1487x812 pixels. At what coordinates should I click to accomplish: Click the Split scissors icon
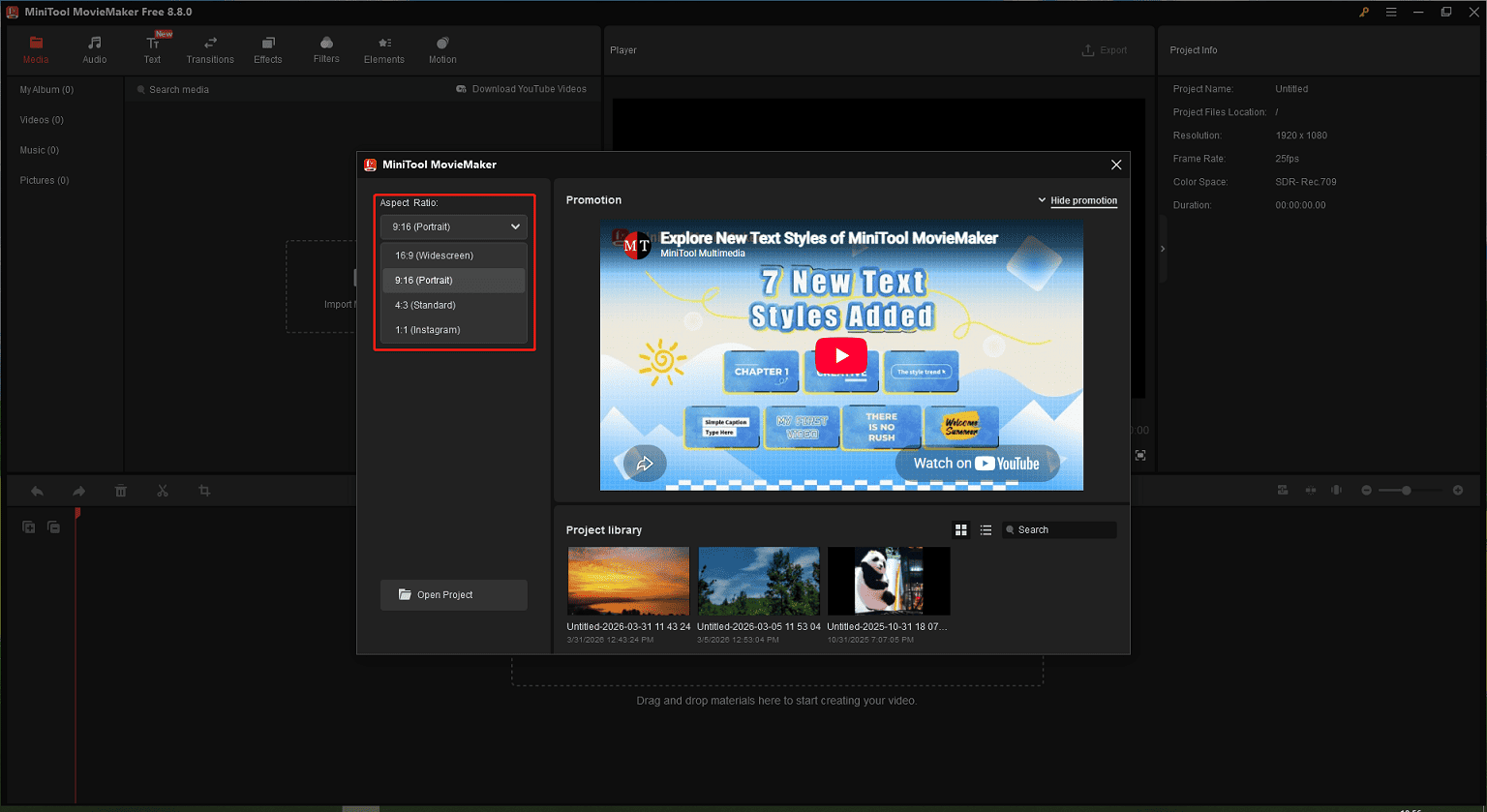tap(163, 492)
